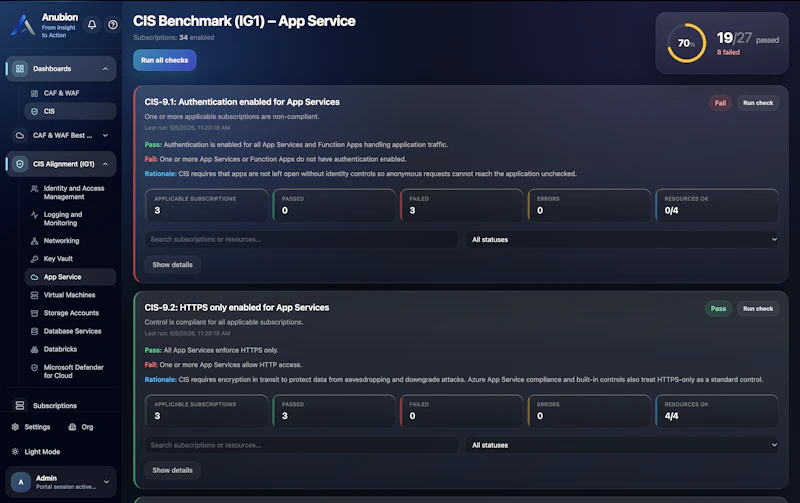Viewport: 800px width, 503px height.
Task: Click the Logging and Monitoring pulse icon
Action: tap(35, 215)
